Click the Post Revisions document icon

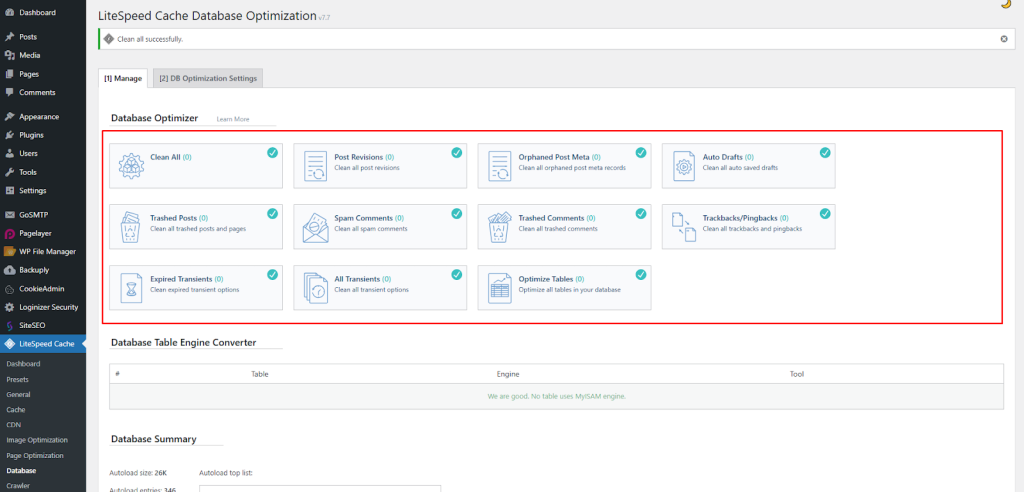316,165
